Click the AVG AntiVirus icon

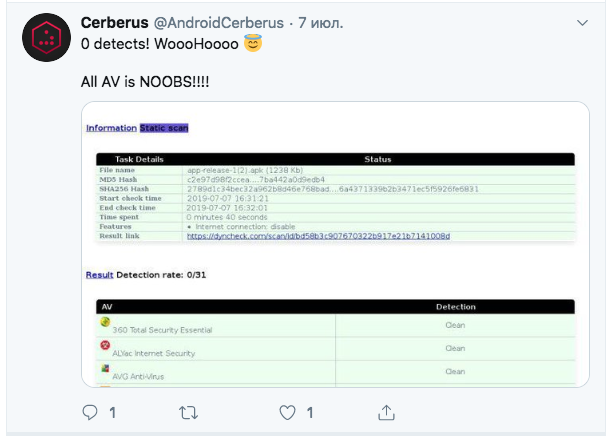pos(105,369)
